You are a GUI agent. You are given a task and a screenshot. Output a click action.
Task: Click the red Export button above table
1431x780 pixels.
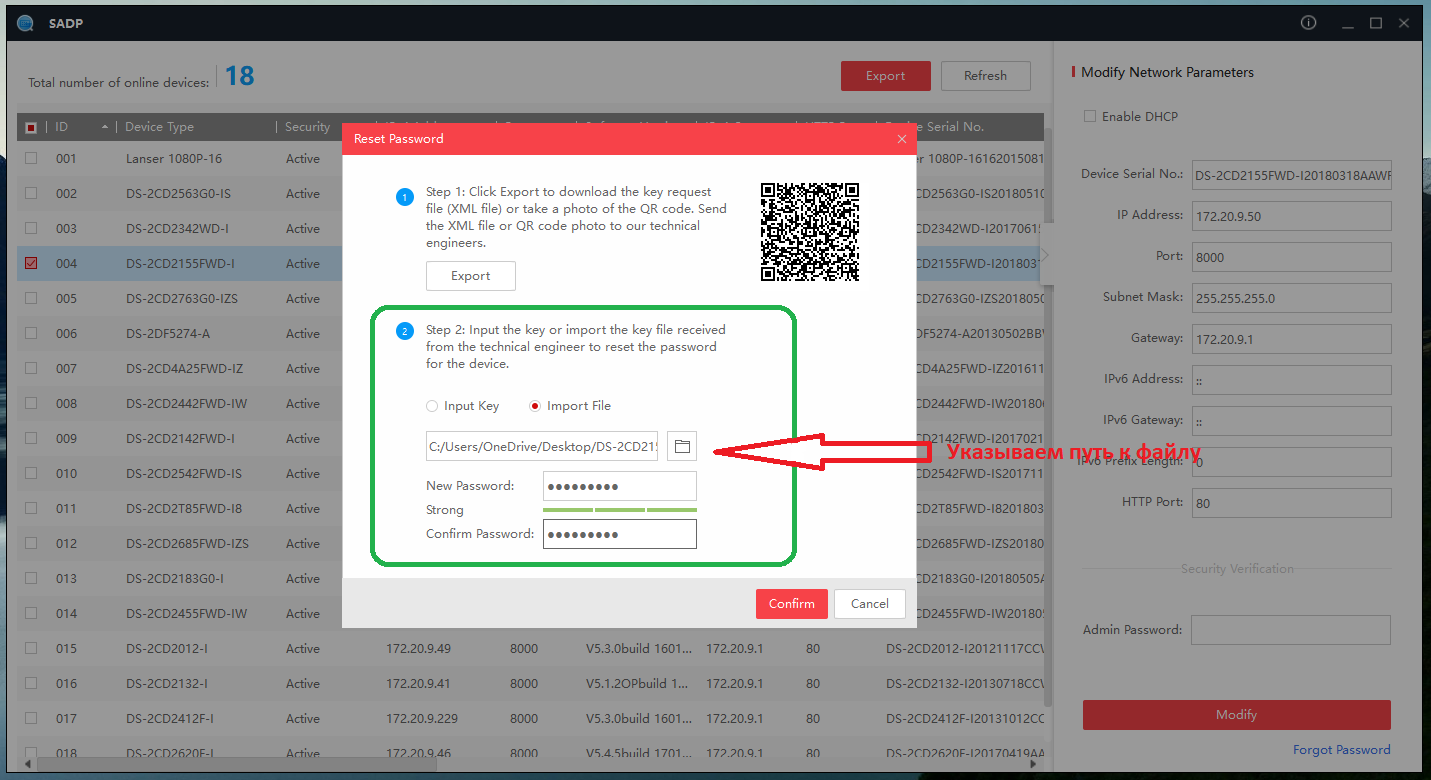[886, 76]
